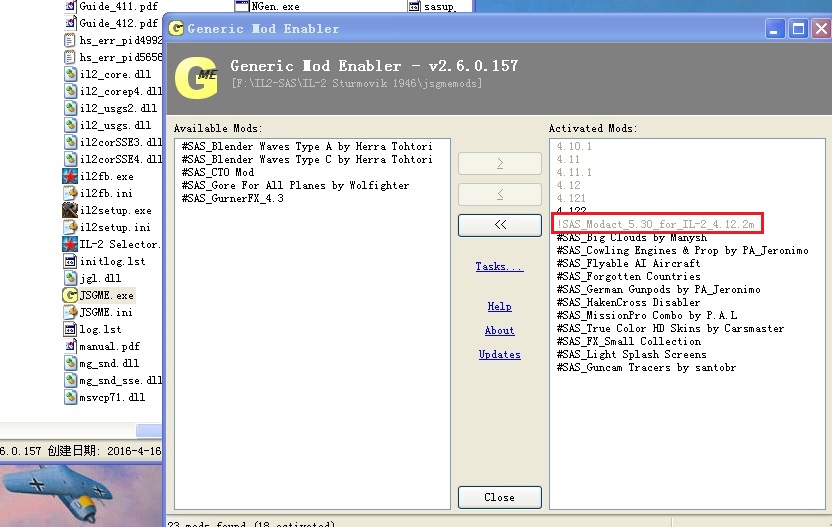Select #SAS_Flyable AI Aircraft
This screenshot has width=832, height=527.
[x=628, y=263]
